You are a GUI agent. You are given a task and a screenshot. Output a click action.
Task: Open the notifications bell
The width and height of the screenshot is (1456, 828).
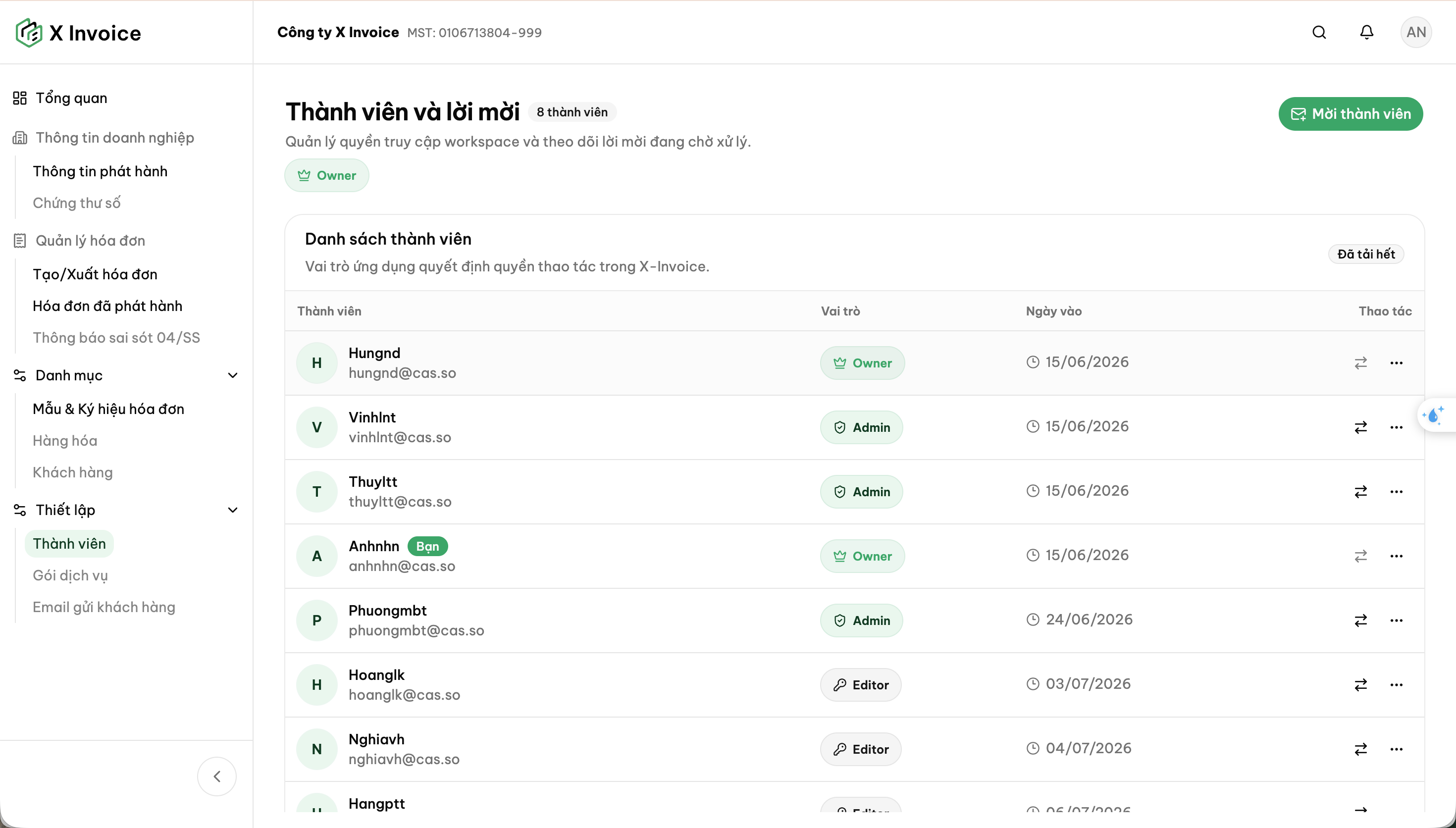pos(1367,32)
